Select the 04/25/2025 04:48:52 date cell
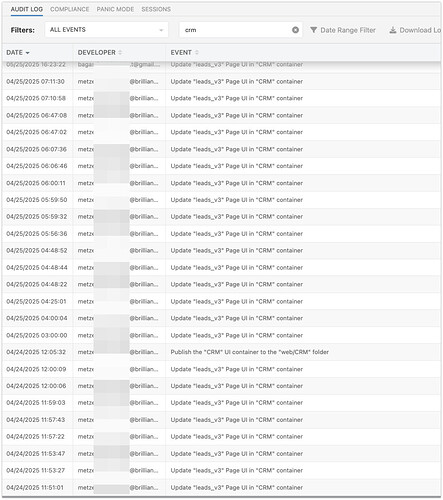 [x=37, y=250]
